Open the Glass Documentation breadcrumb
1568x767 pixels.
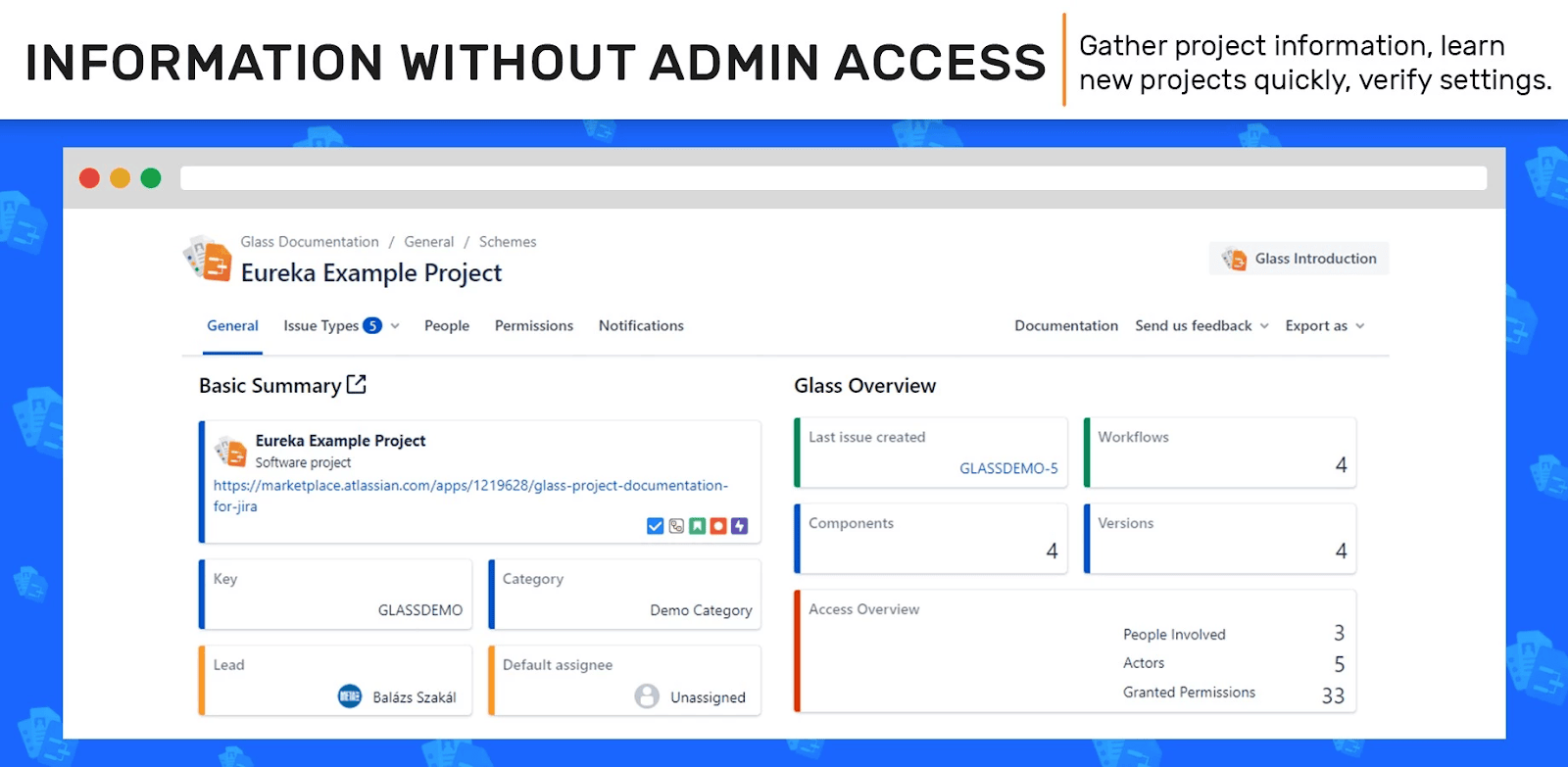click(x=310, y=242)
